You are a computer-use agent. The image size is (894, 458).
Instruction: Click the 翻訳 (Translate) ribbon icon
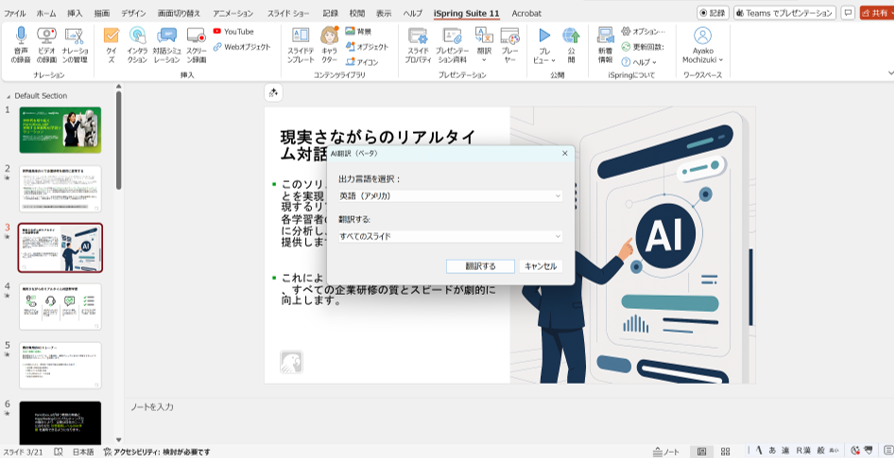coord(484,44)
